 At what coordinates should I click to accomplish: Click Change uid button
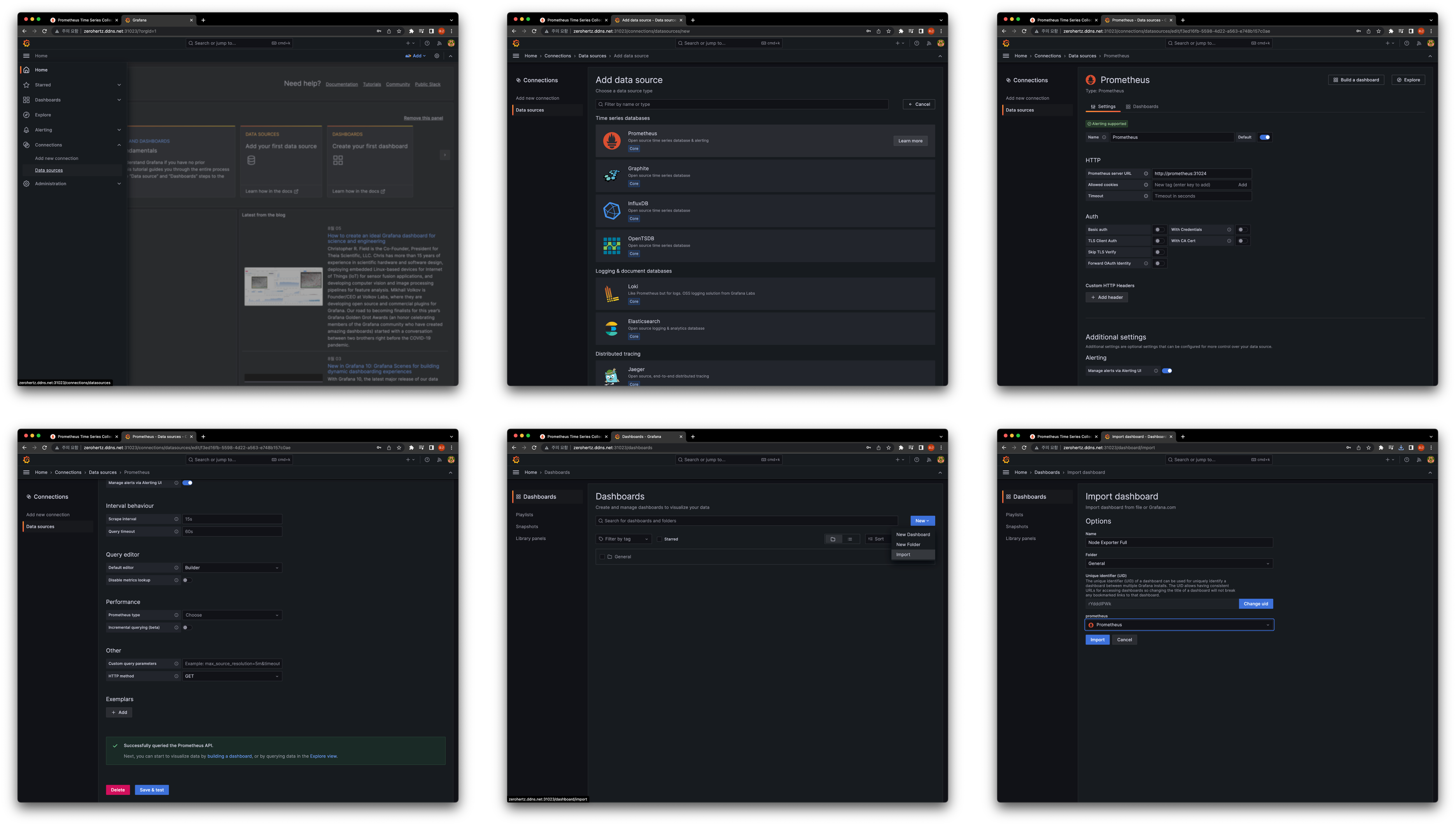point(1255,604)
